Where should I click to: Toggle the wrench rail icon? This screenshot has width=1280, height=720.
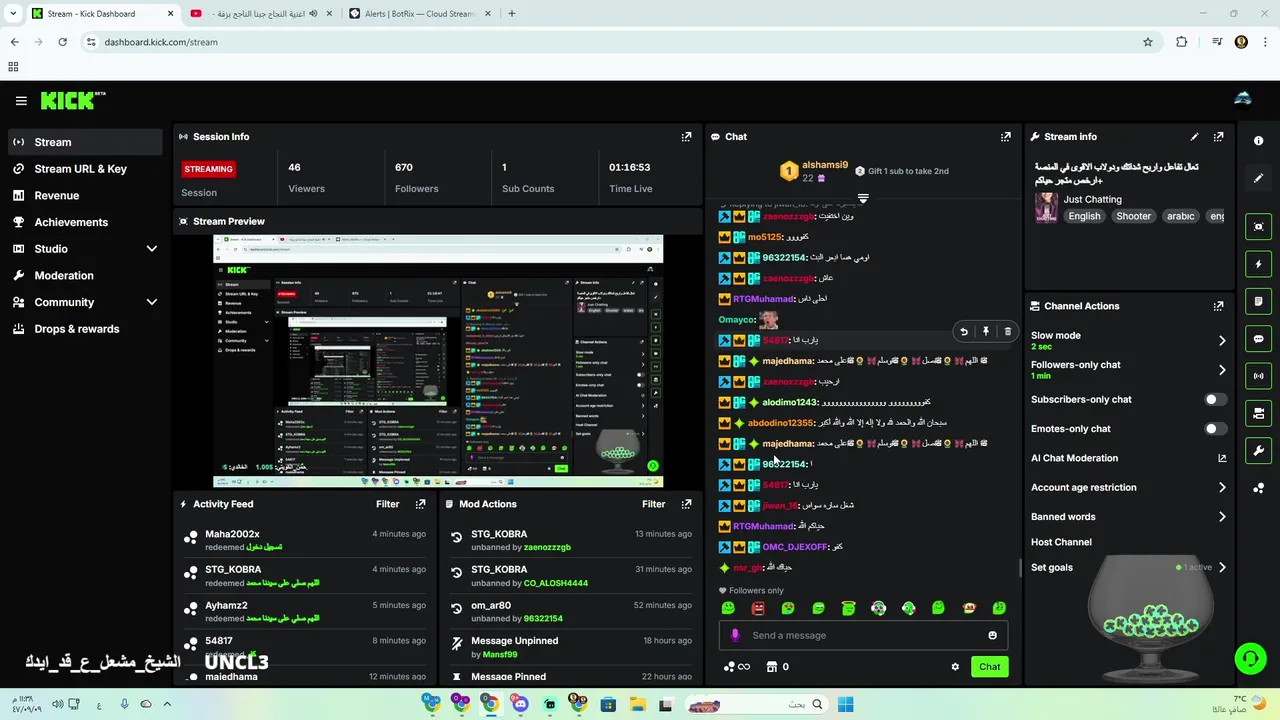(x=1258, y=451)
